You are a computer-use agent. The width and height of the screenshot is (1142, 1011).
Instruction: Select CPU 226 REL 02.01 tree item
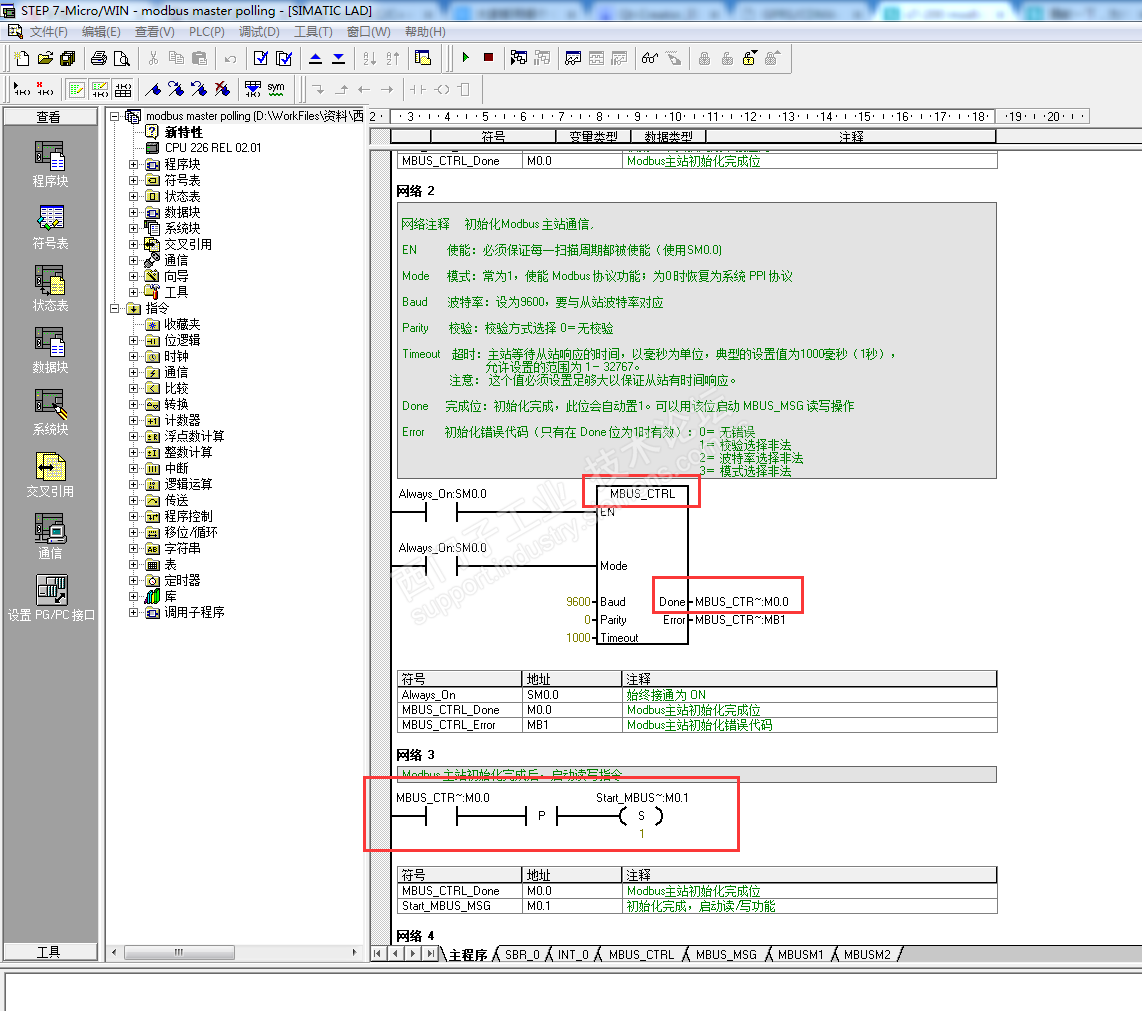(x=213, y=148)
